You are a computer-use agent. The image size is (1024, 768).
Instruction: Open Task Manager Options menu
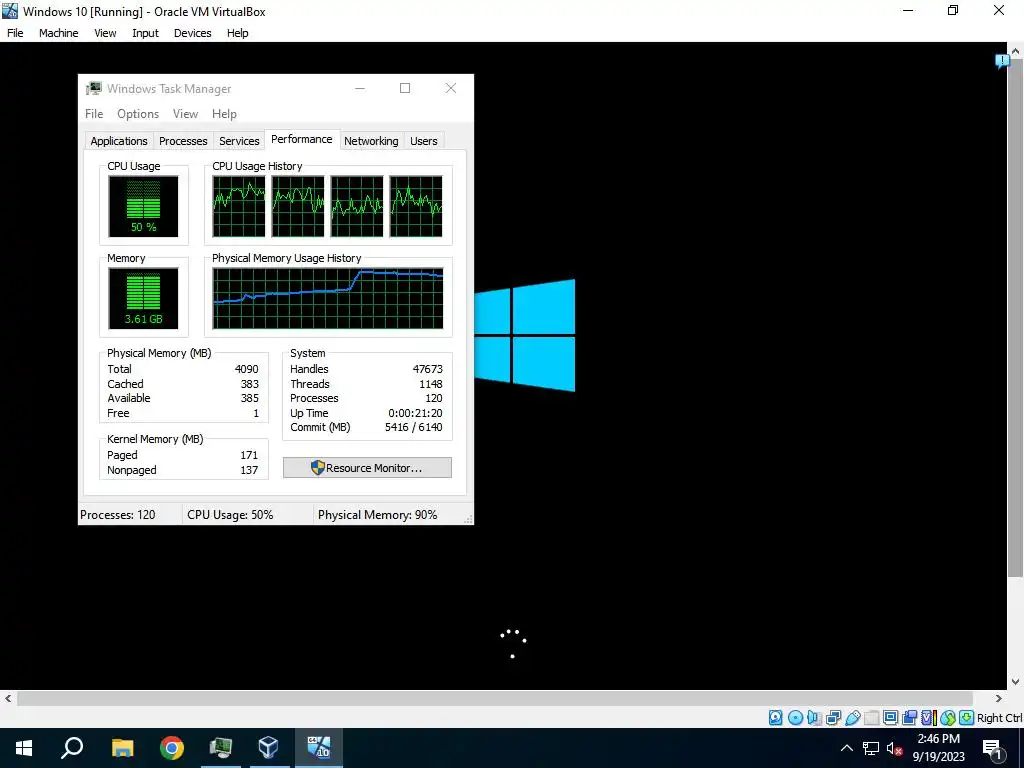point(138,114)
